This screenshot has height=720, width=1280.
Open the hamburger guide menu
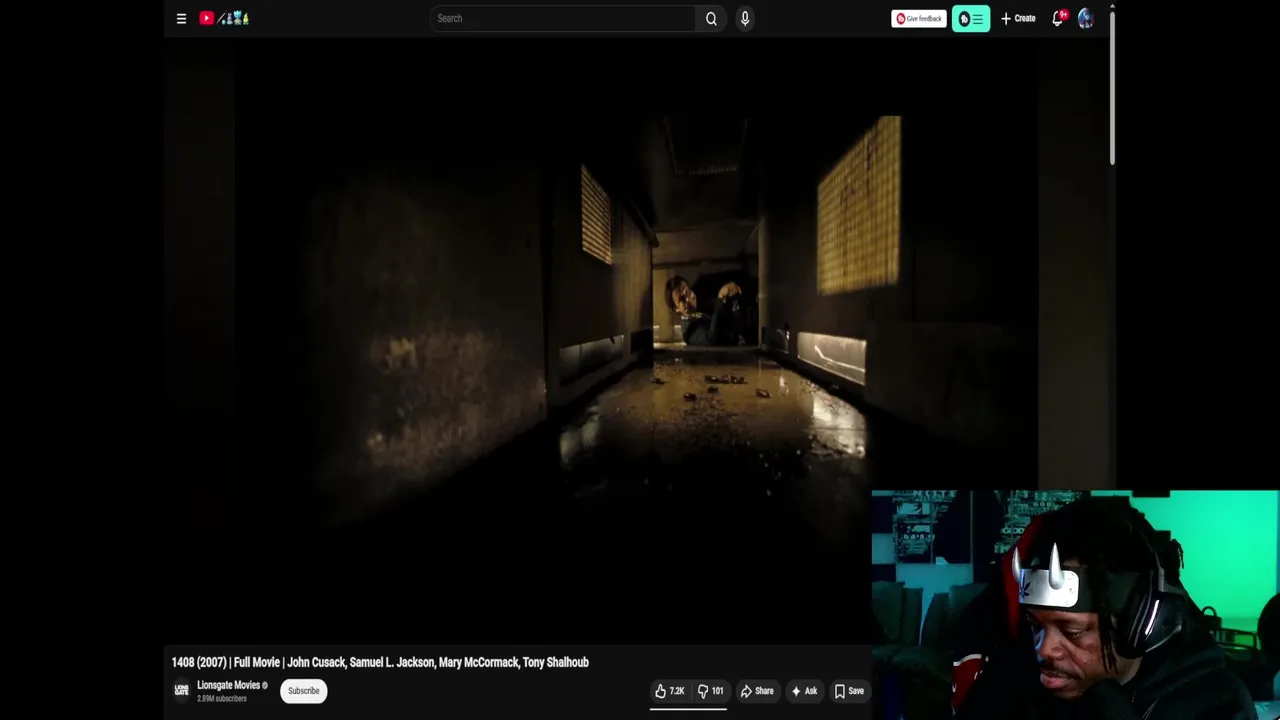click(x=181, y=18)
